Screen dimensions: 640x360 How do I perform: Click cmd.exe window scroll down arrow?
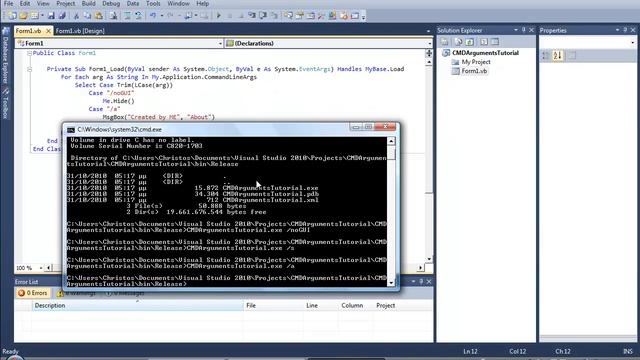391,282
